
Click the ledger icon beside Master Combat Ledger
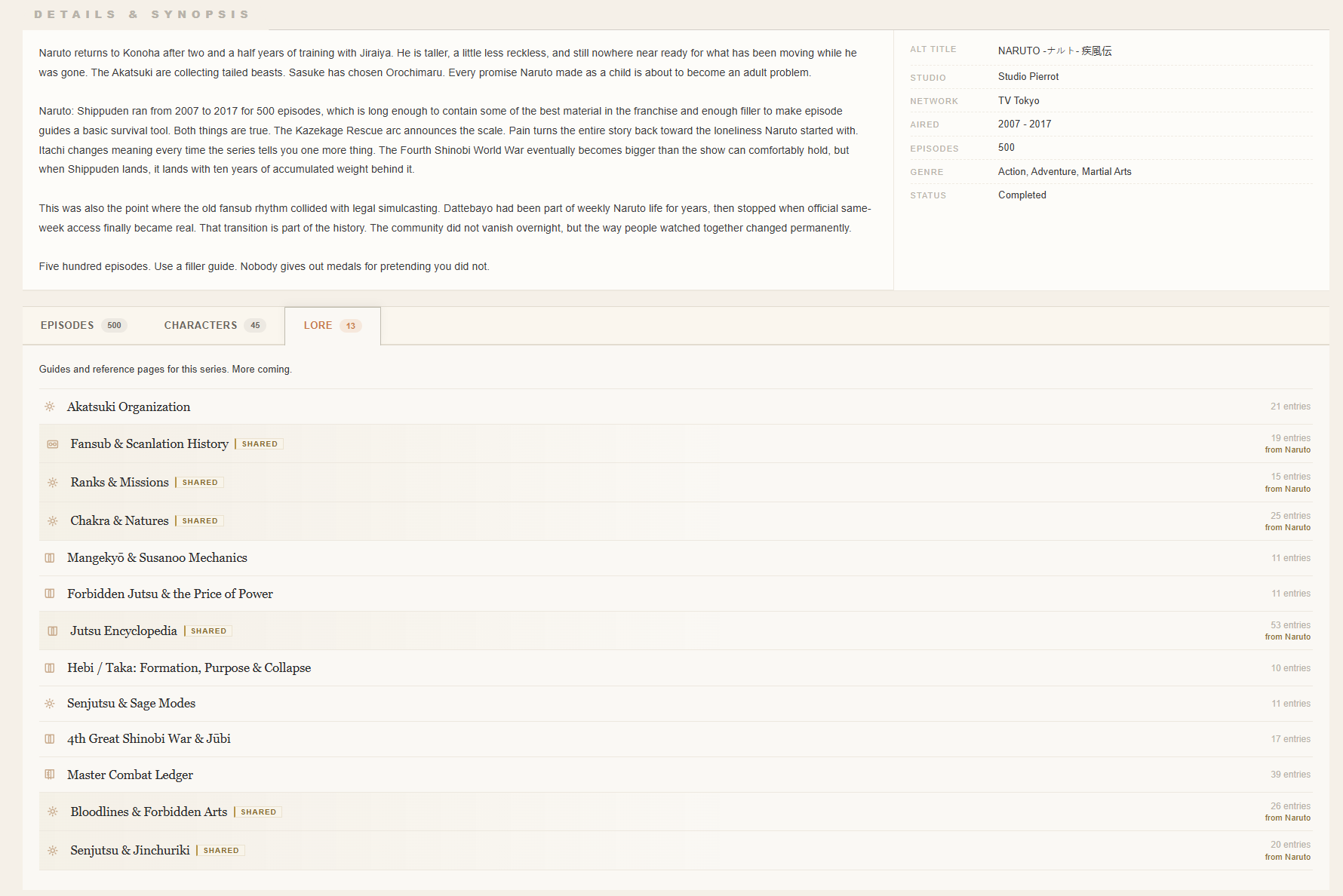[50, 775]
